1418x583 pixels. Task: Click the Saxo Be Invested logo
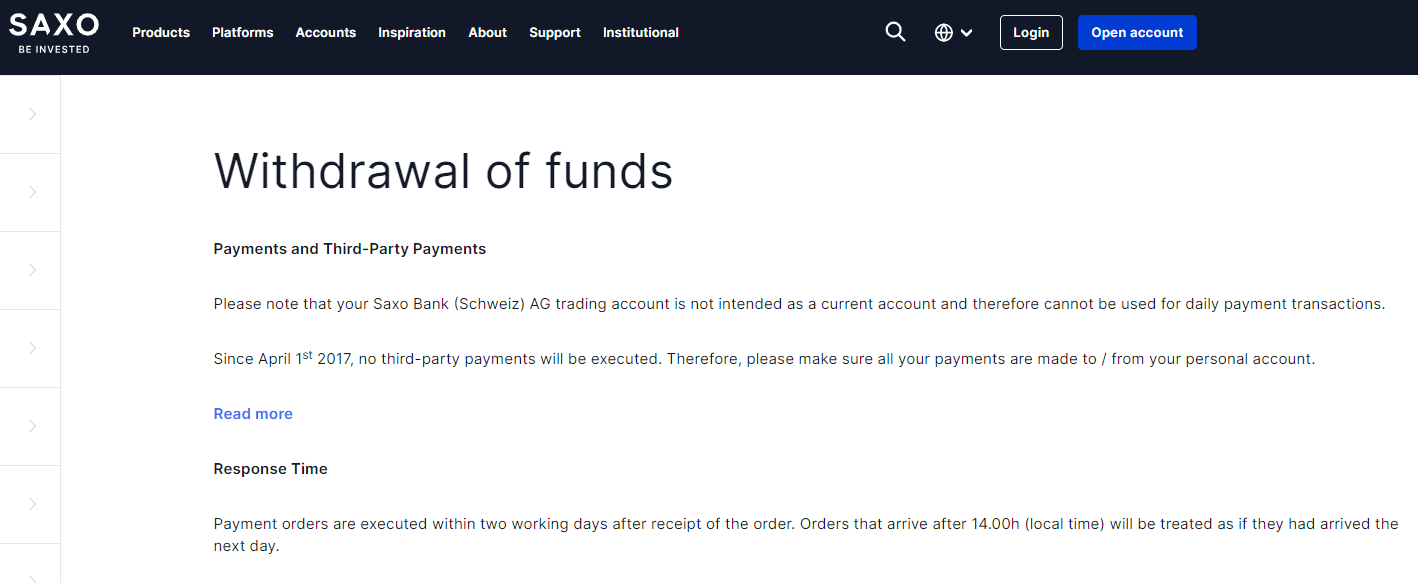[54, 33]
